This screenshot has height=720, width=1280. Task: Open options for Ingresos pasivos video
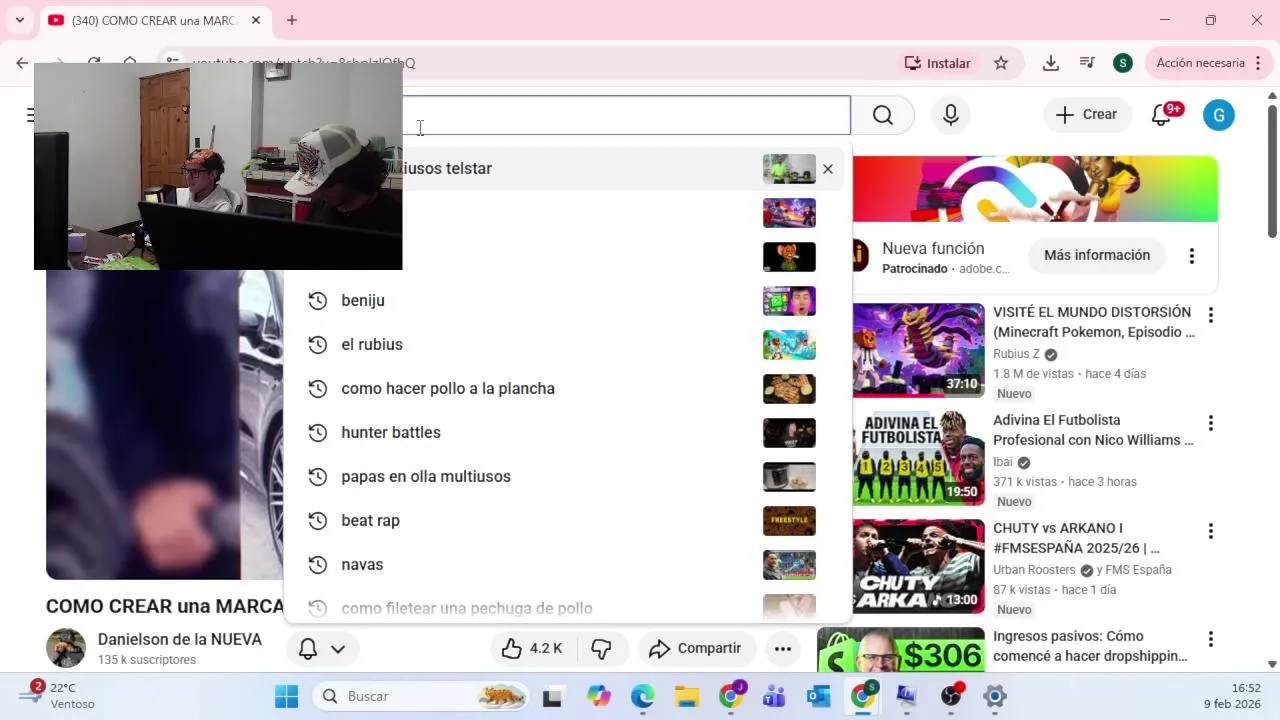coord(1210,639)
